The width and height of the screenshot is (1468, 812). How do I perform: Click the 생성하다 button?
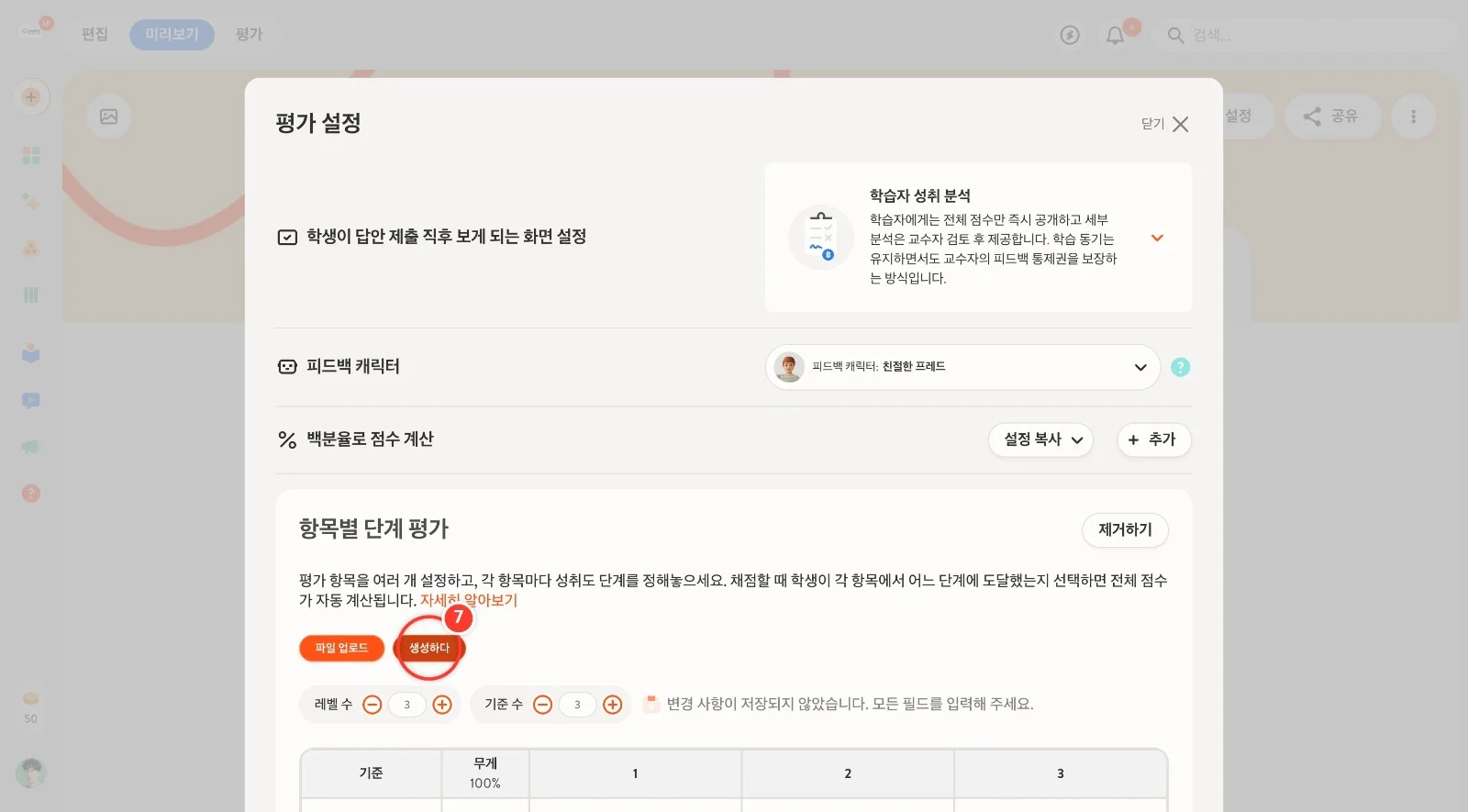[429, 648]
